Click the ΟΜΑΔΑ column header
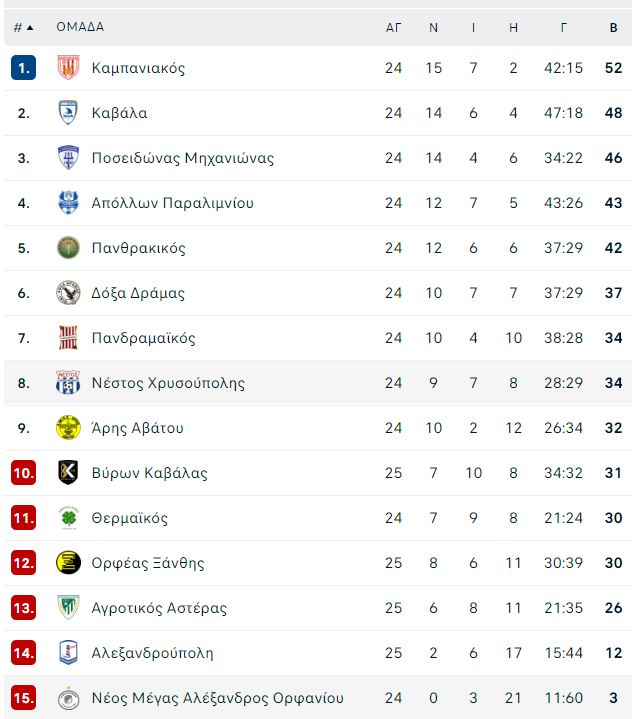 pyautogui.click(x=80, y=27)
